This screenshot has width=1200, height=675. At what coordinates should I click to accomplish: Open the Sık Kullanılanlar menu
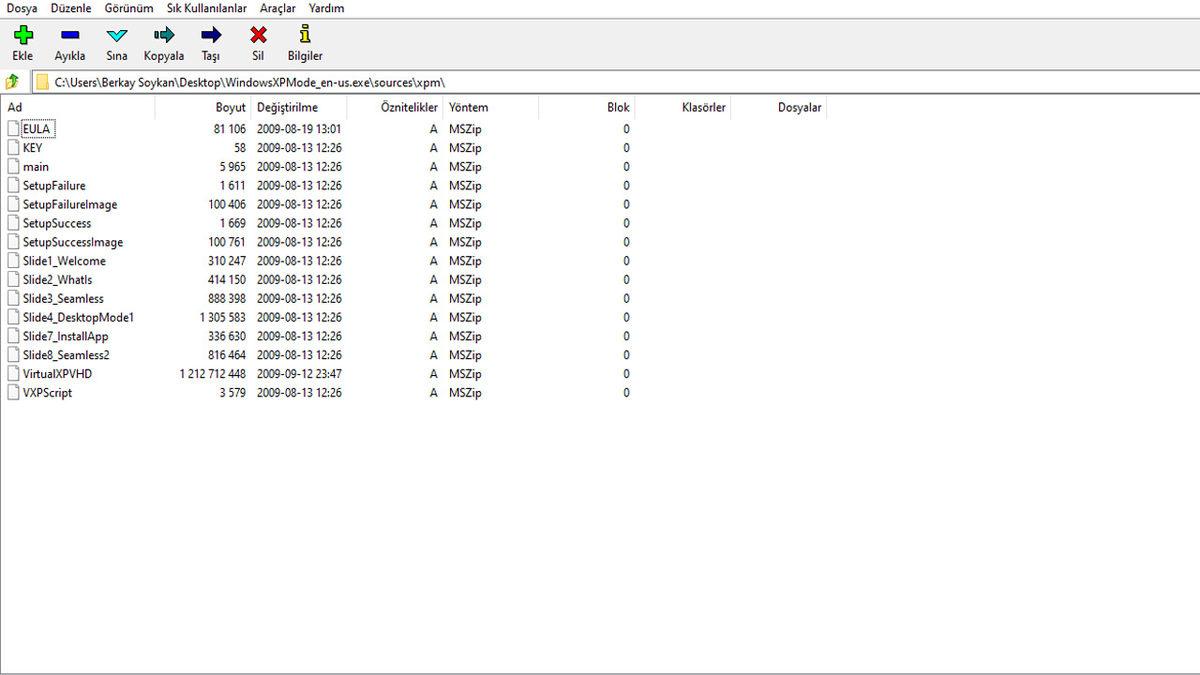pos(206,8)
